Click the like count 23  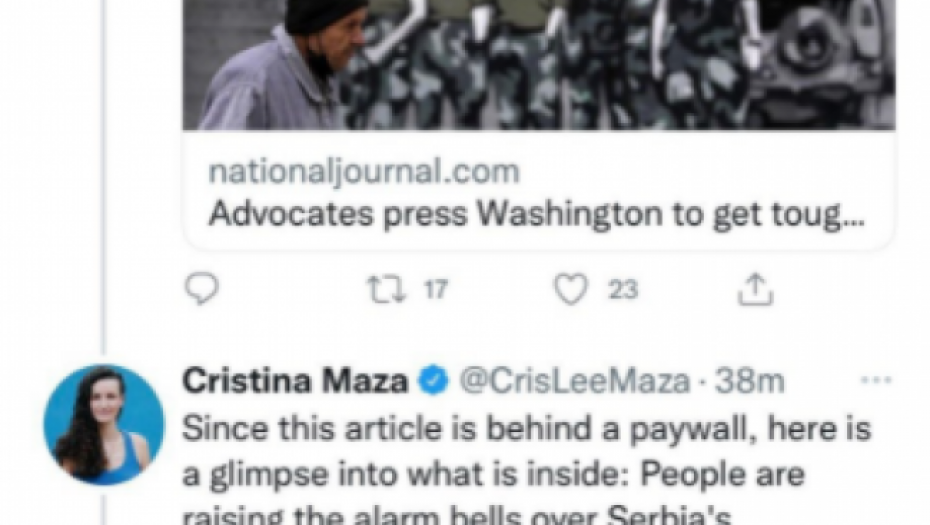point(623,289)
